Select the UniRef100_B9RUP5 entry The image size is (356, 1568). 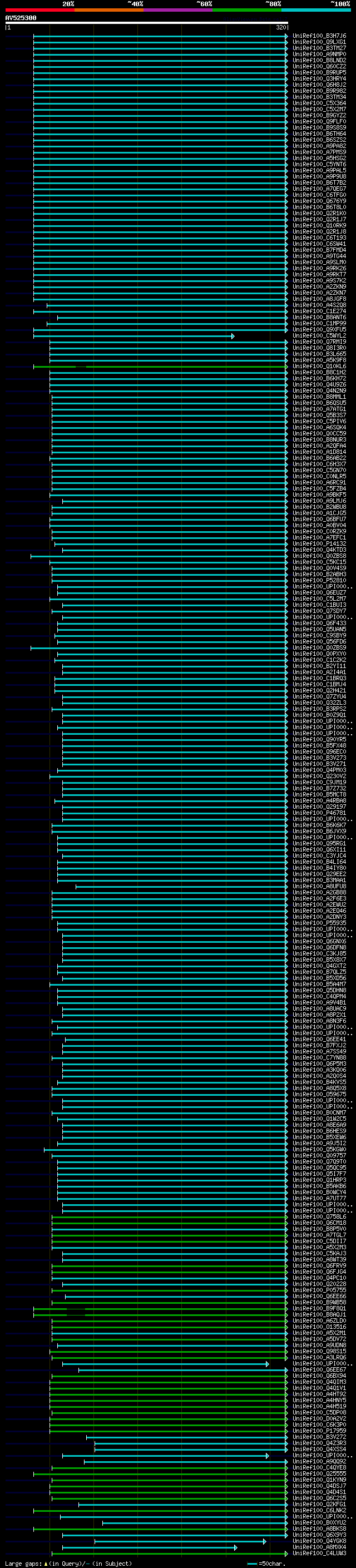(x=319, y=72)
